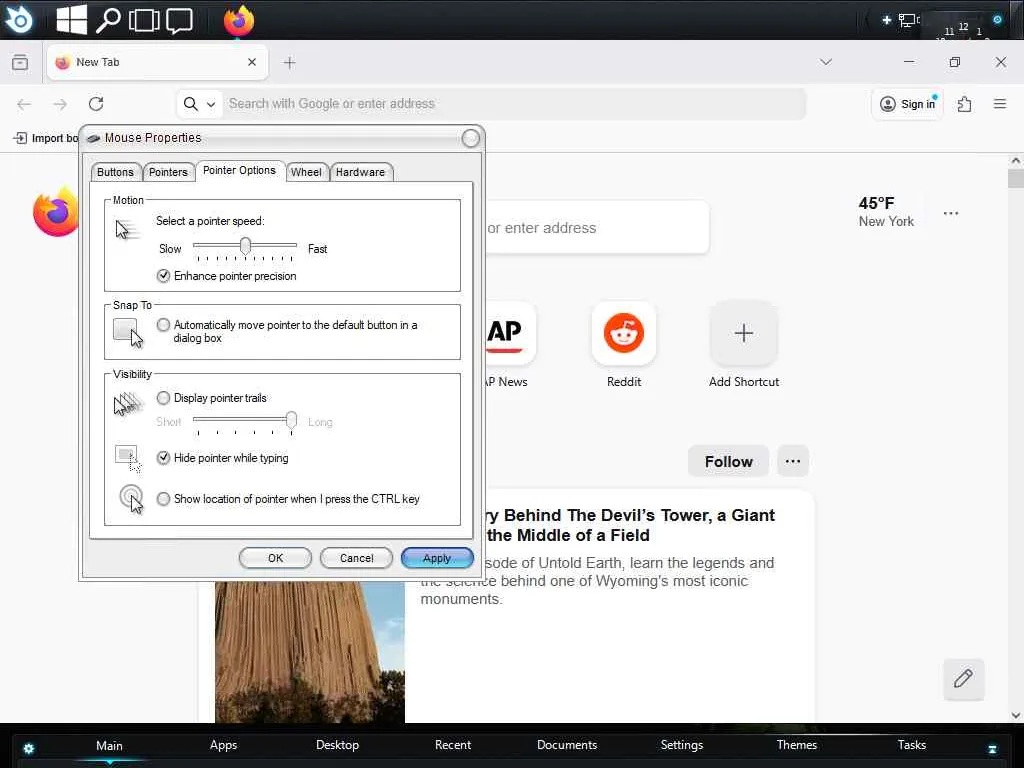The height and width of the screenshot is (768, 1024).
Task: Reload the current page
Action: pos(96,104)
